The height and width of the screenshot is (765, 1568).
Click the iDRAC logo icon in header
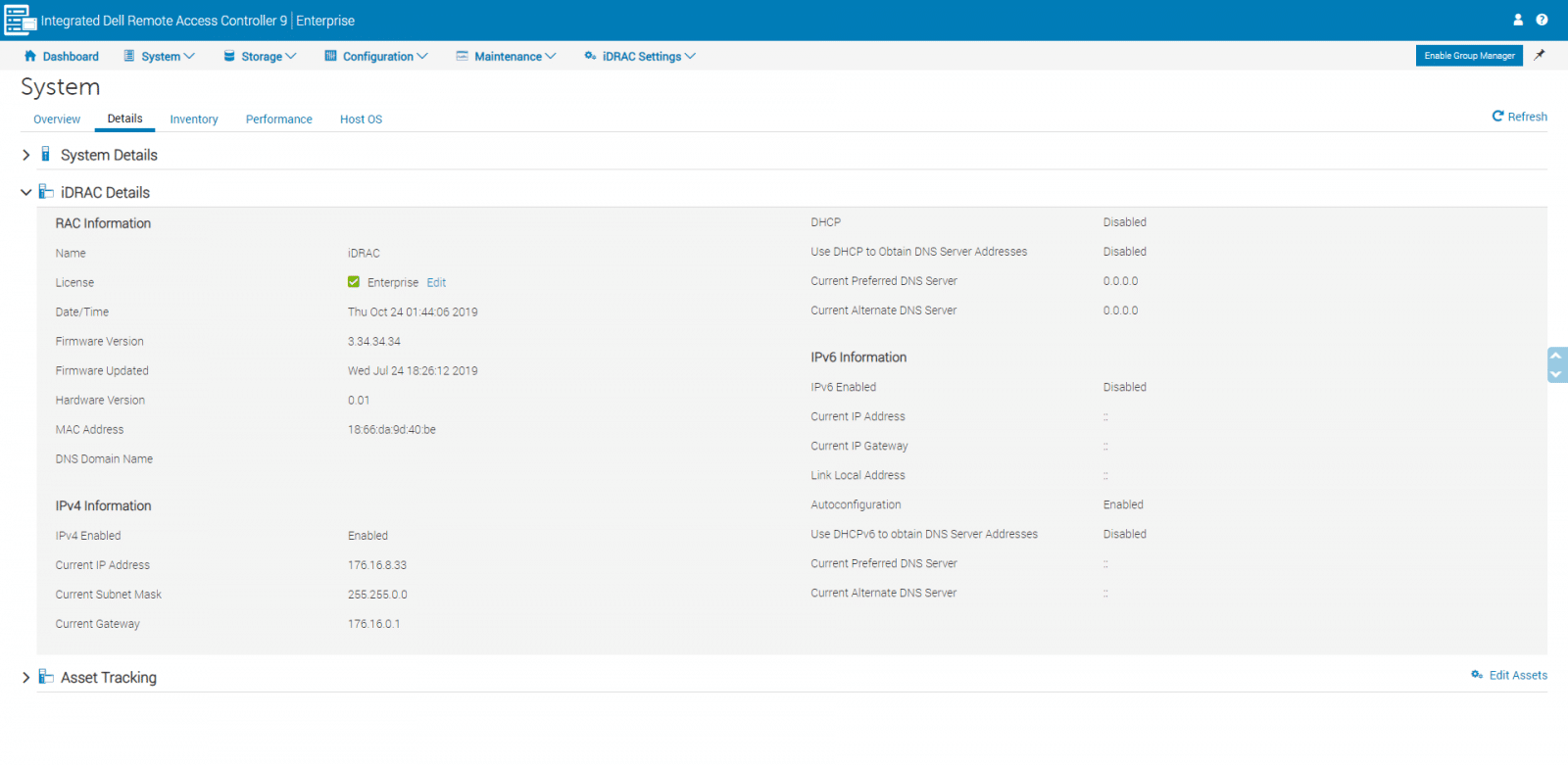[20, 20]
